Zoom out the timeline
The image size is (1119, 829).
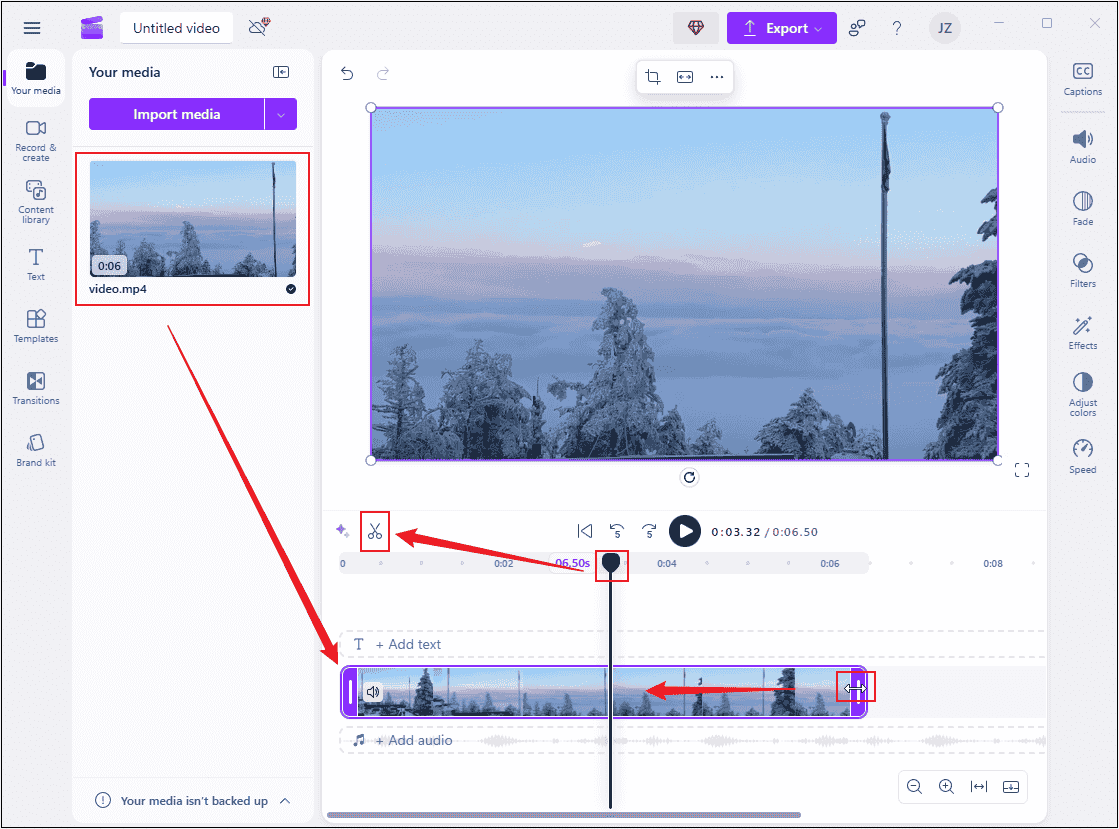coord(914,787)
